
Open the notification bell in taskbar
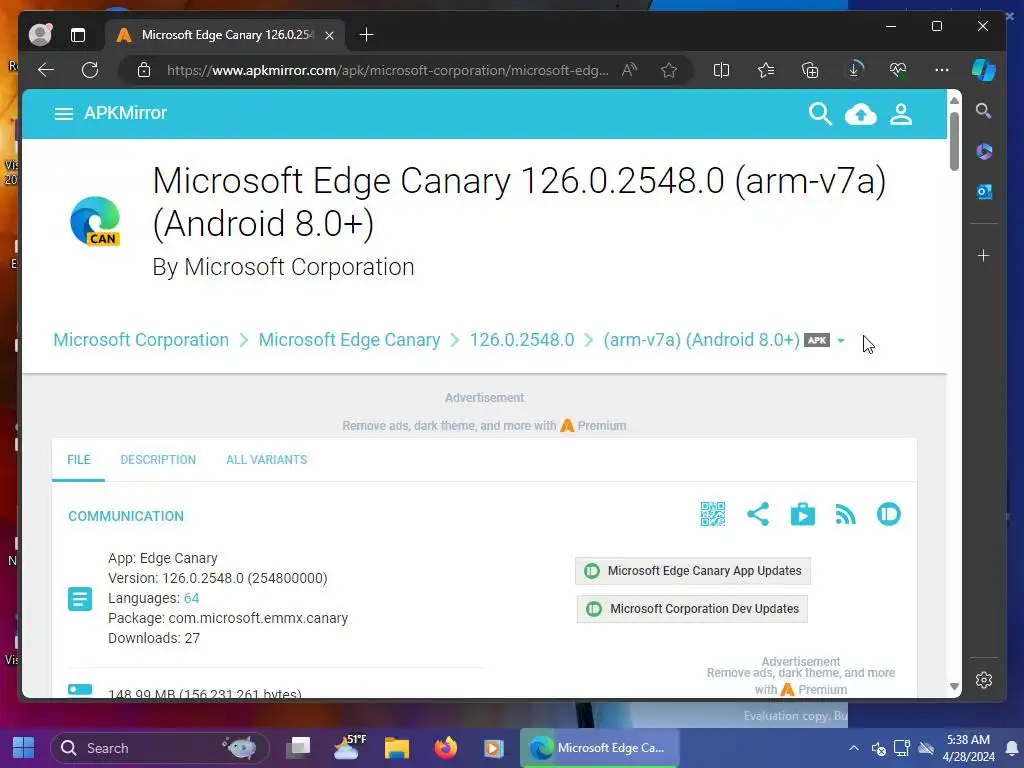click(1012, 748)
